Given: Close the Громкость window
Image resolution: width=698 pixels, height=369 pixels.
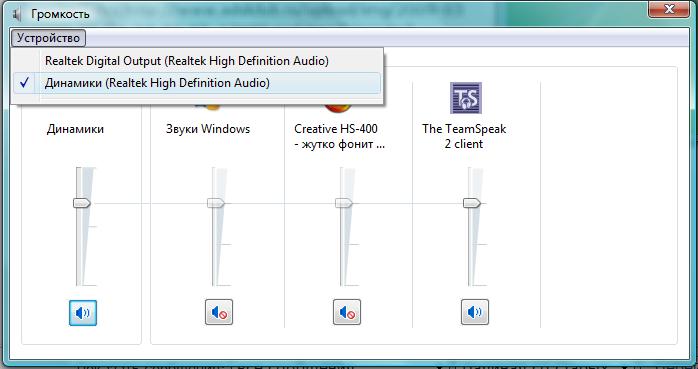Looking at the screenshot, I should tap(669, 9).
